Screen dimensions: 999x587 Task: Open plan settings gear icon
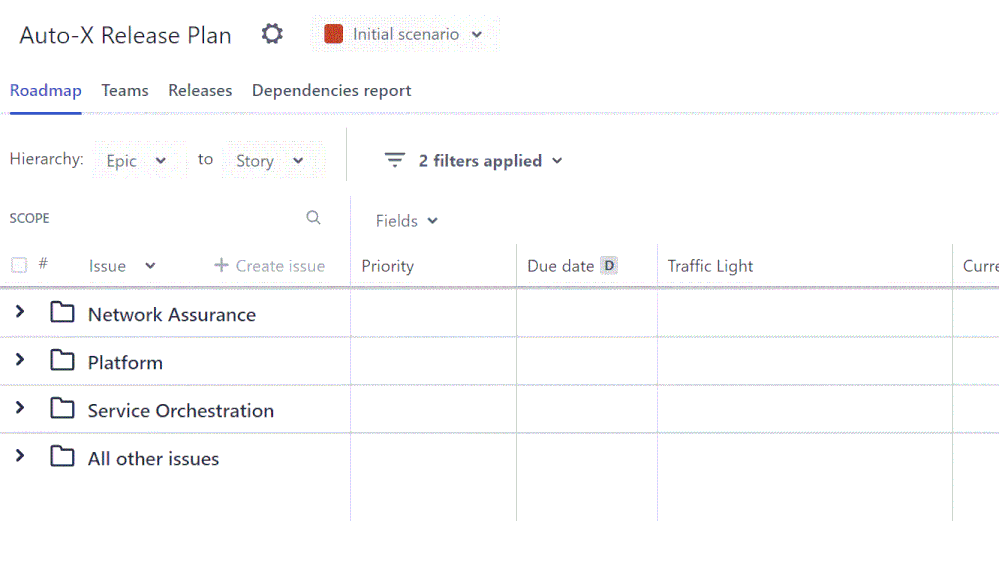click(x=272, y=34)
